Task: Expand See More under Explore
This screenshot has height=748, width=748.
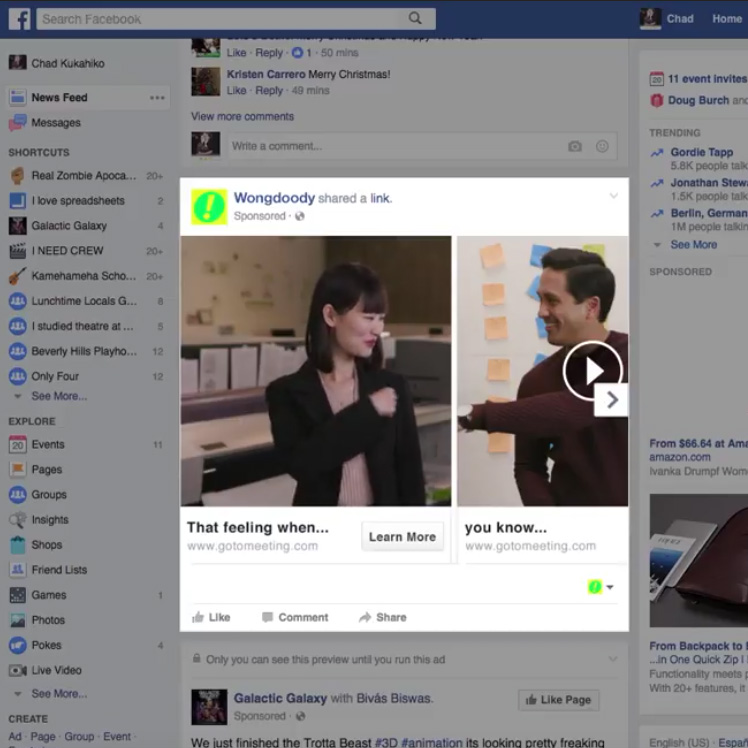Action: 59,694
